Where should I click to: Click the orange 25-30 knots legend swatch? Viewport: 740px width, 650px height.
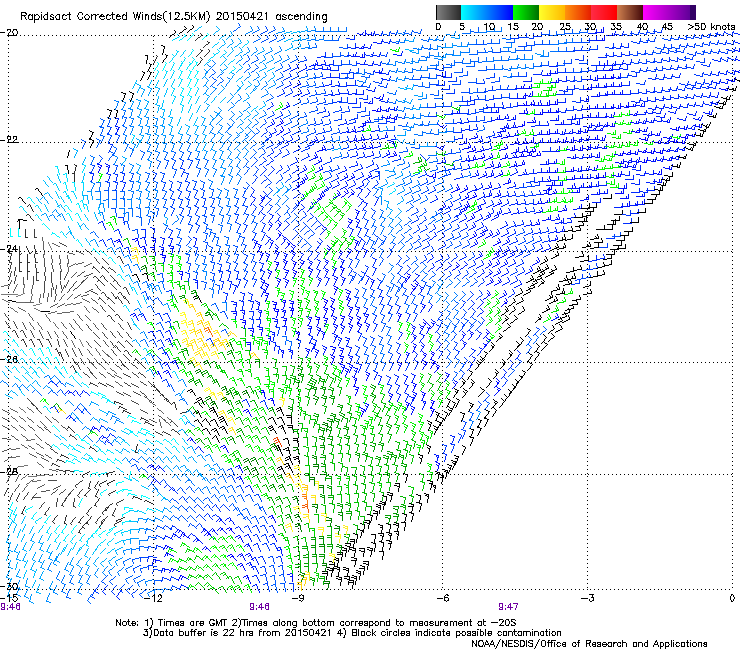(578, 12)
